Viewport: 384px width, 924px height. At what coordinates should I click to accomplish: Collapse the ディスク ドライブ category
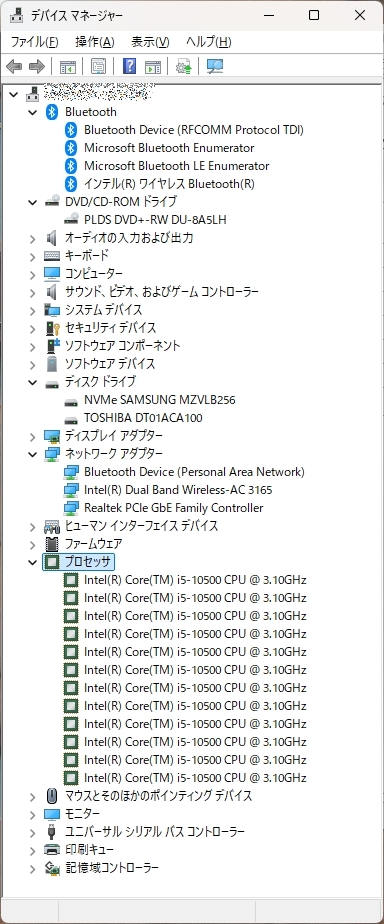point(32,382)
